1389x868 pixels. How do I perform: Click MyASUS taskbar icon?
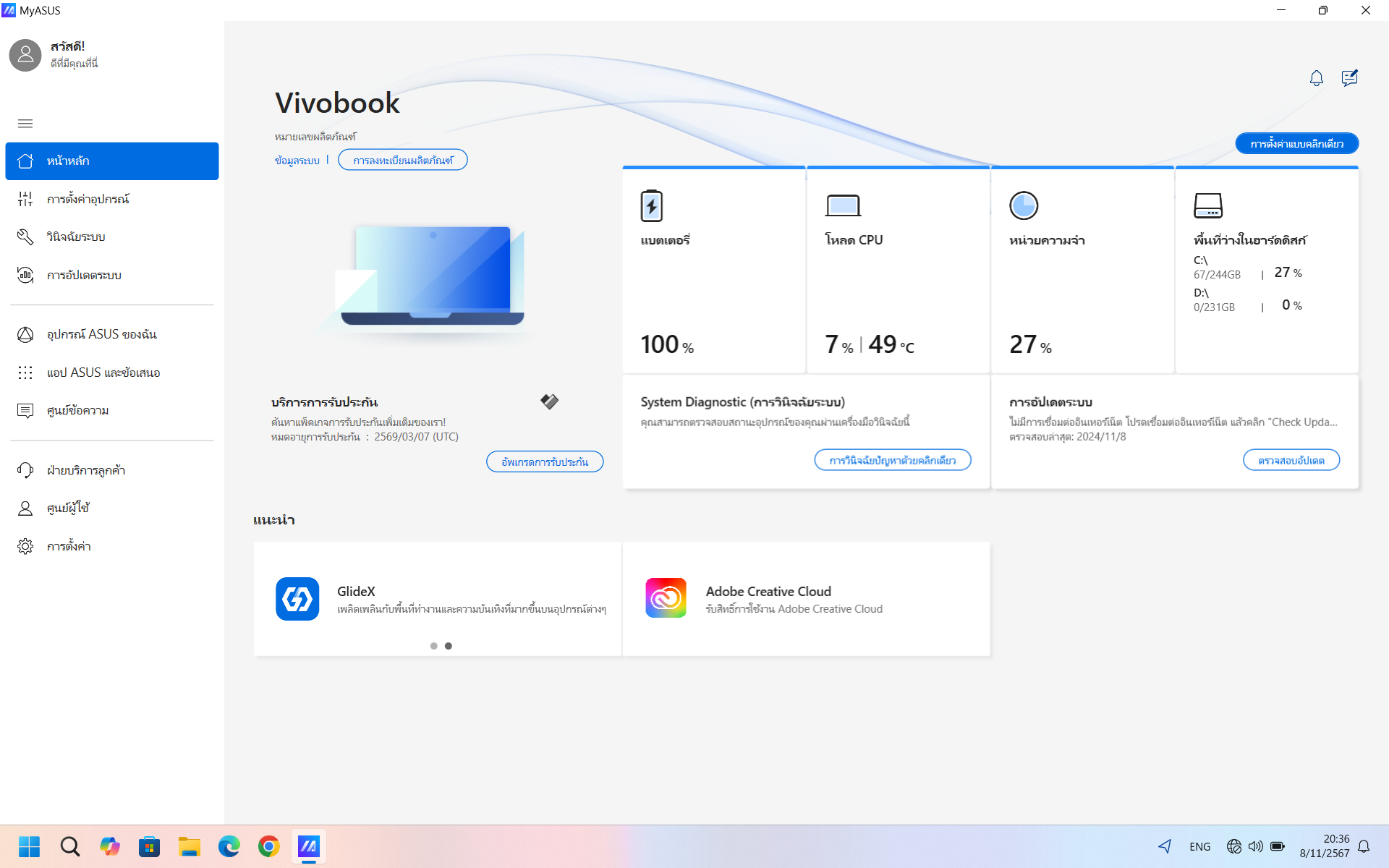coord(309,846)
